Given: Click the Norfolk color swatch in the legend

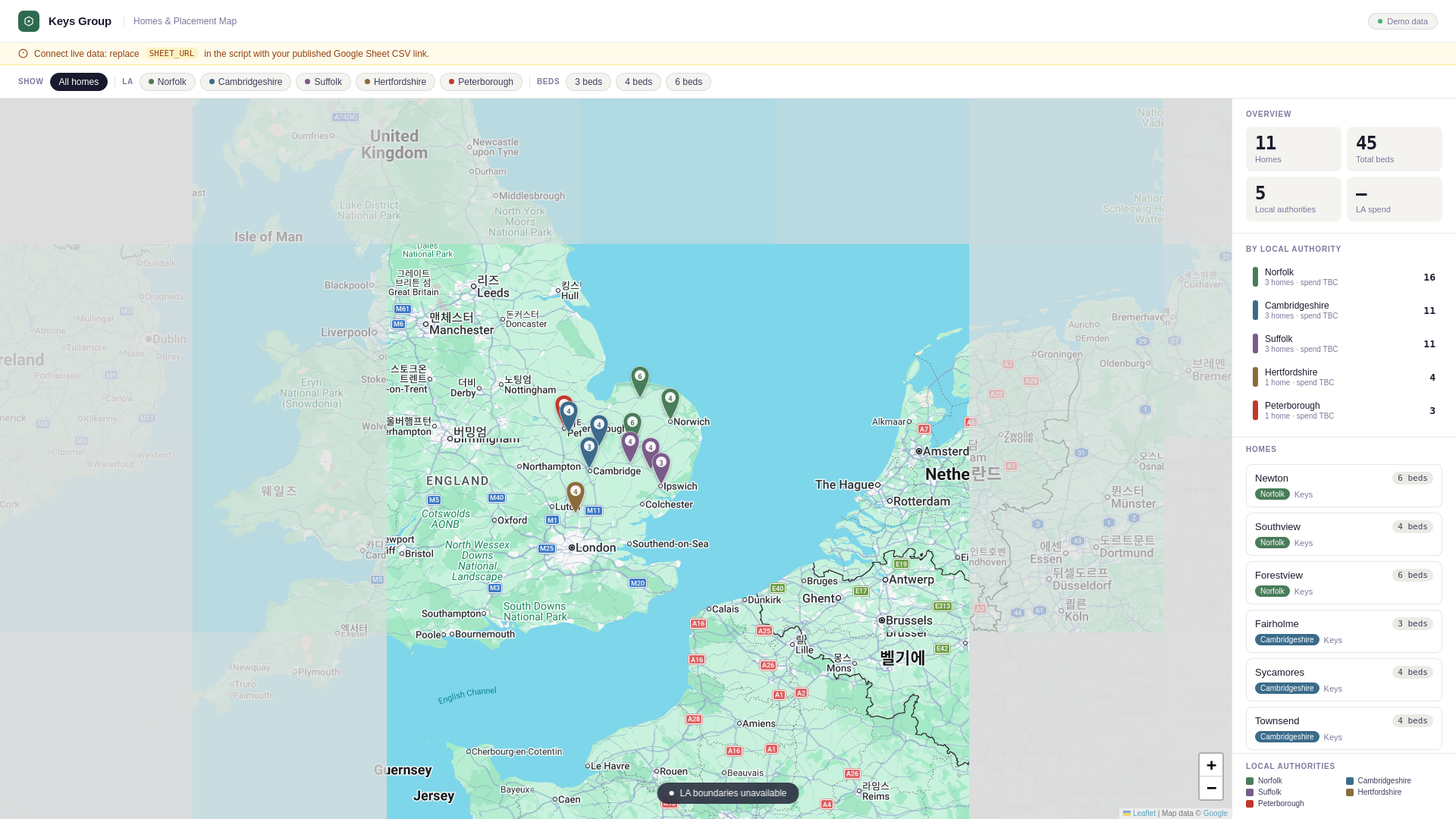Looking at the screenshot, I should click(1250, 781).
